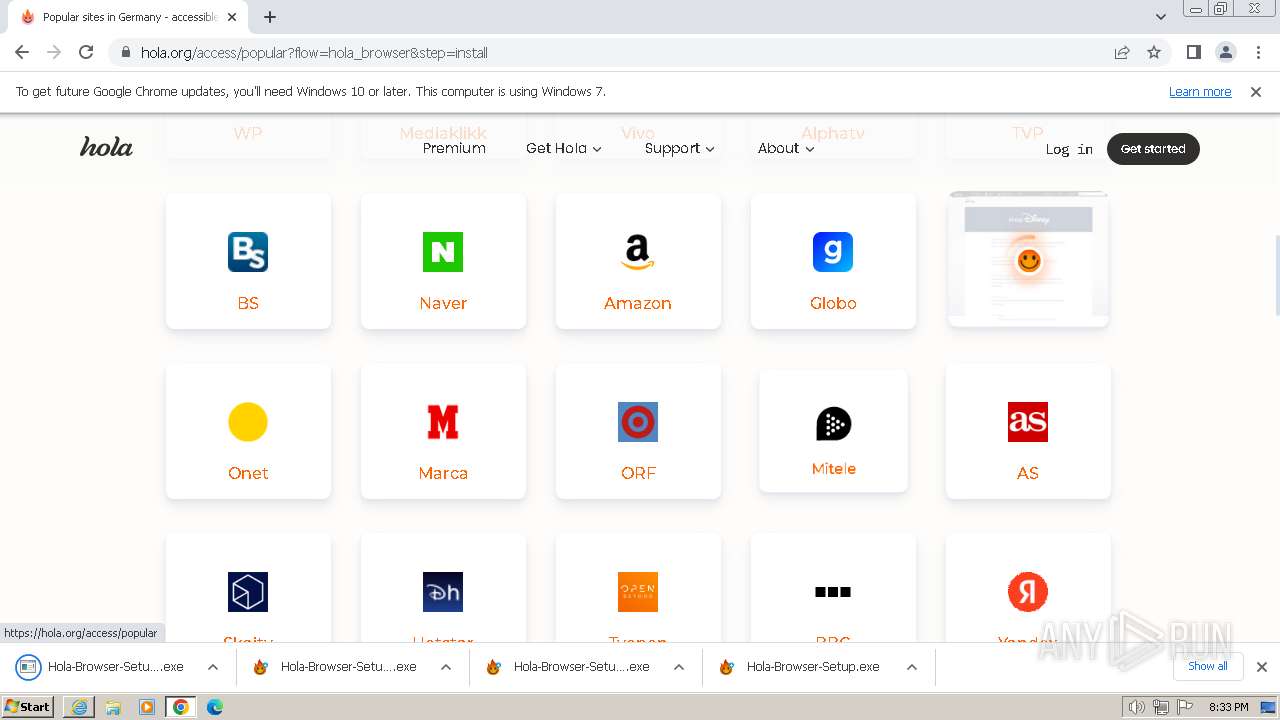Bookmark this page with the star
Screen dimensions: 1280x720
pos(1154,52)
